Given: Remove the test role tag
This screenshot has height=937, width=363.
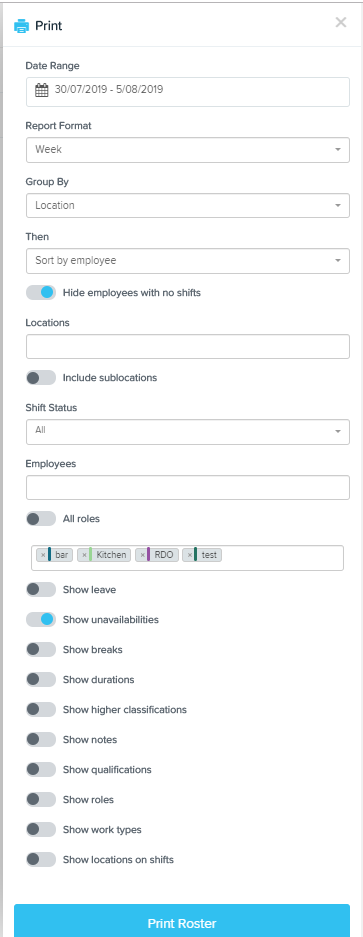Looking at the screenshot, I should click(189, 555).
